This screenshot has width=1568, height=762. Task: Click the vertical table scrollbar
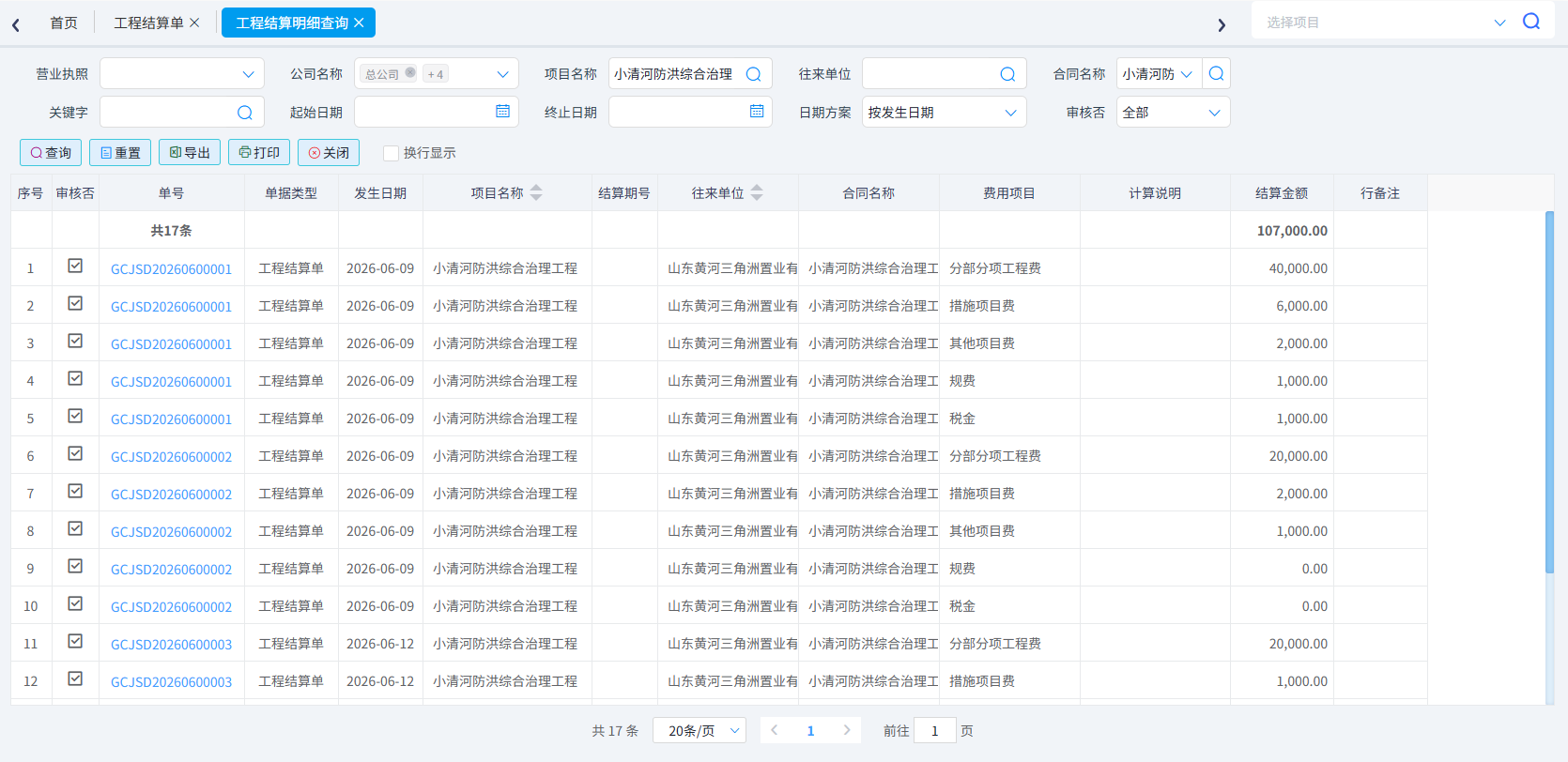[x=1549, y=391]
